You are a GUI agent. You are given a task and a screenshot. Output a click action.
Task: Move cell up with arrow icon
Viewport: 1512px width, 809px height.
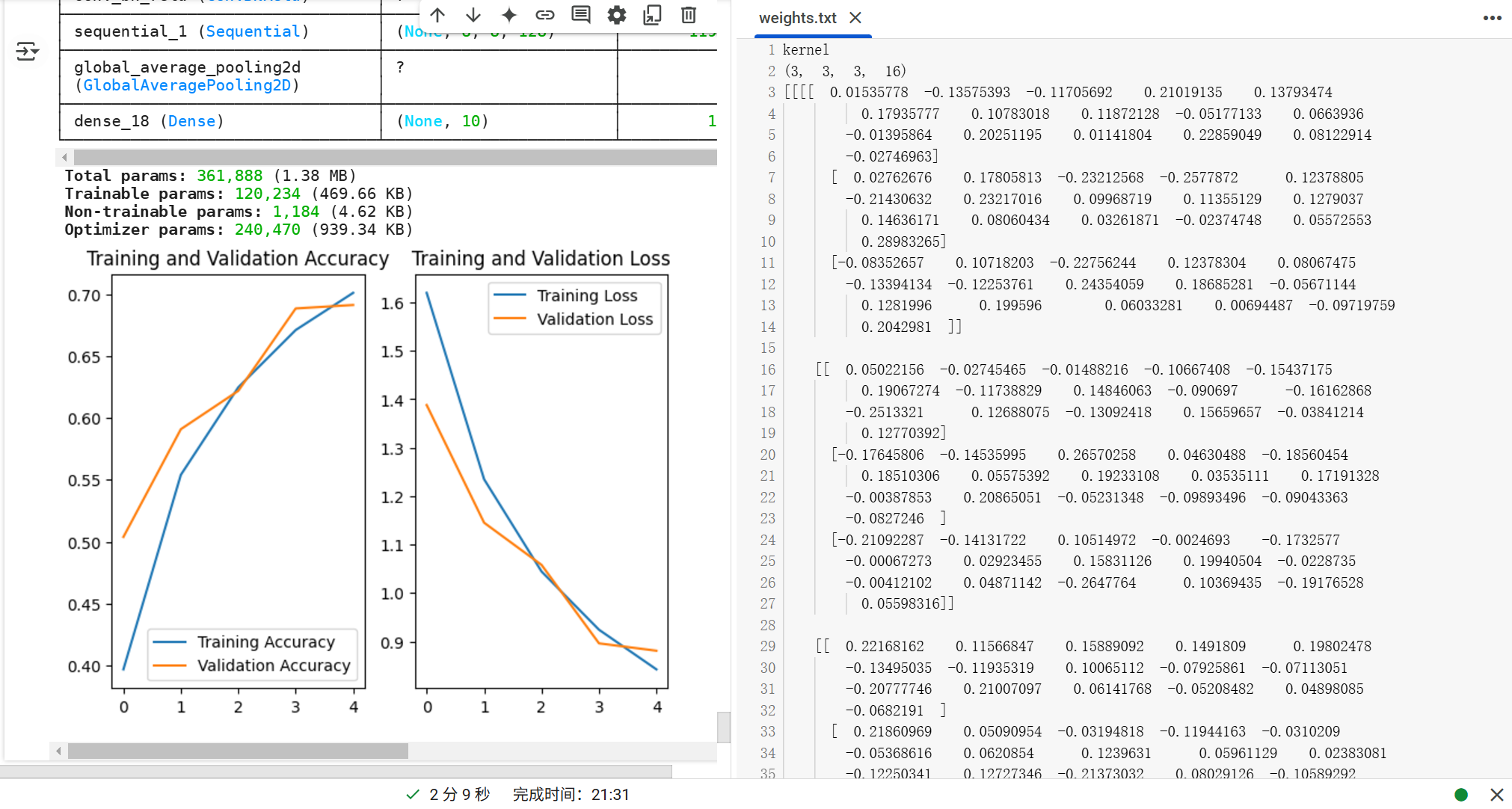[437, 15]
